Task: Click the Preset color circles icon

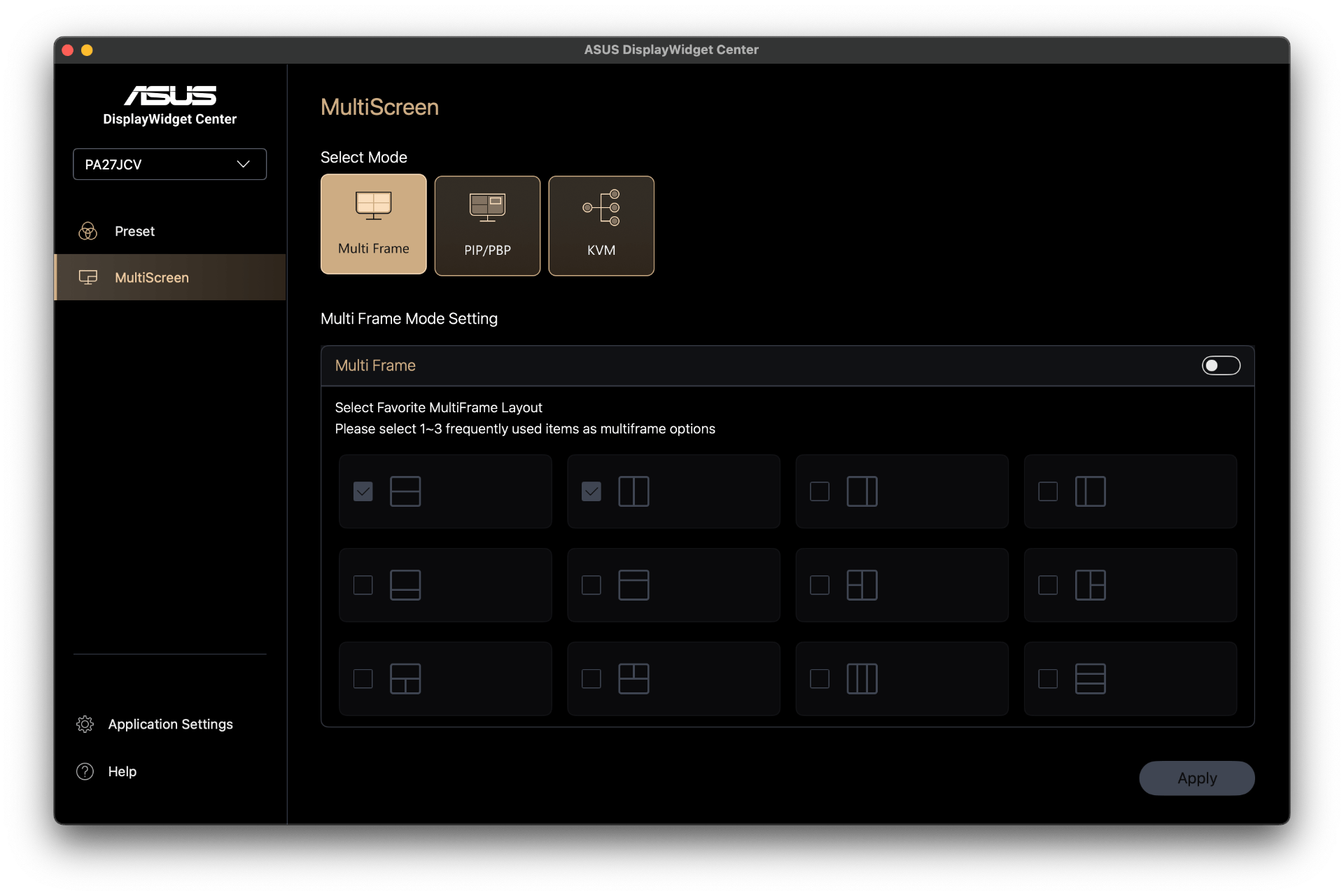Action: click(x=88, y=231)
